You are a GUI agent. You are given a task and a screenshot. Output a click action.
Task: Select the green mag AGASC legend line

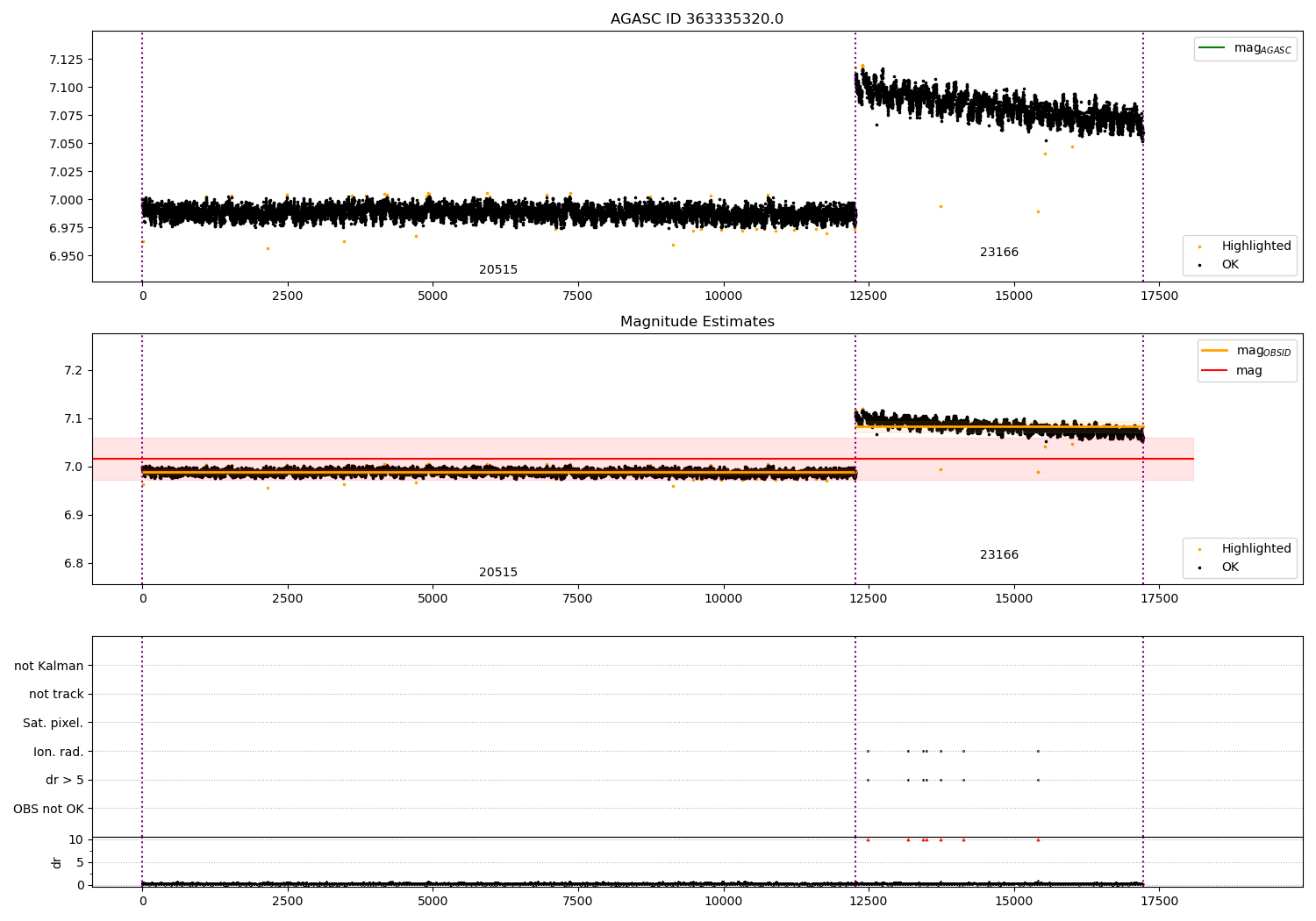tap(1212, 47)
